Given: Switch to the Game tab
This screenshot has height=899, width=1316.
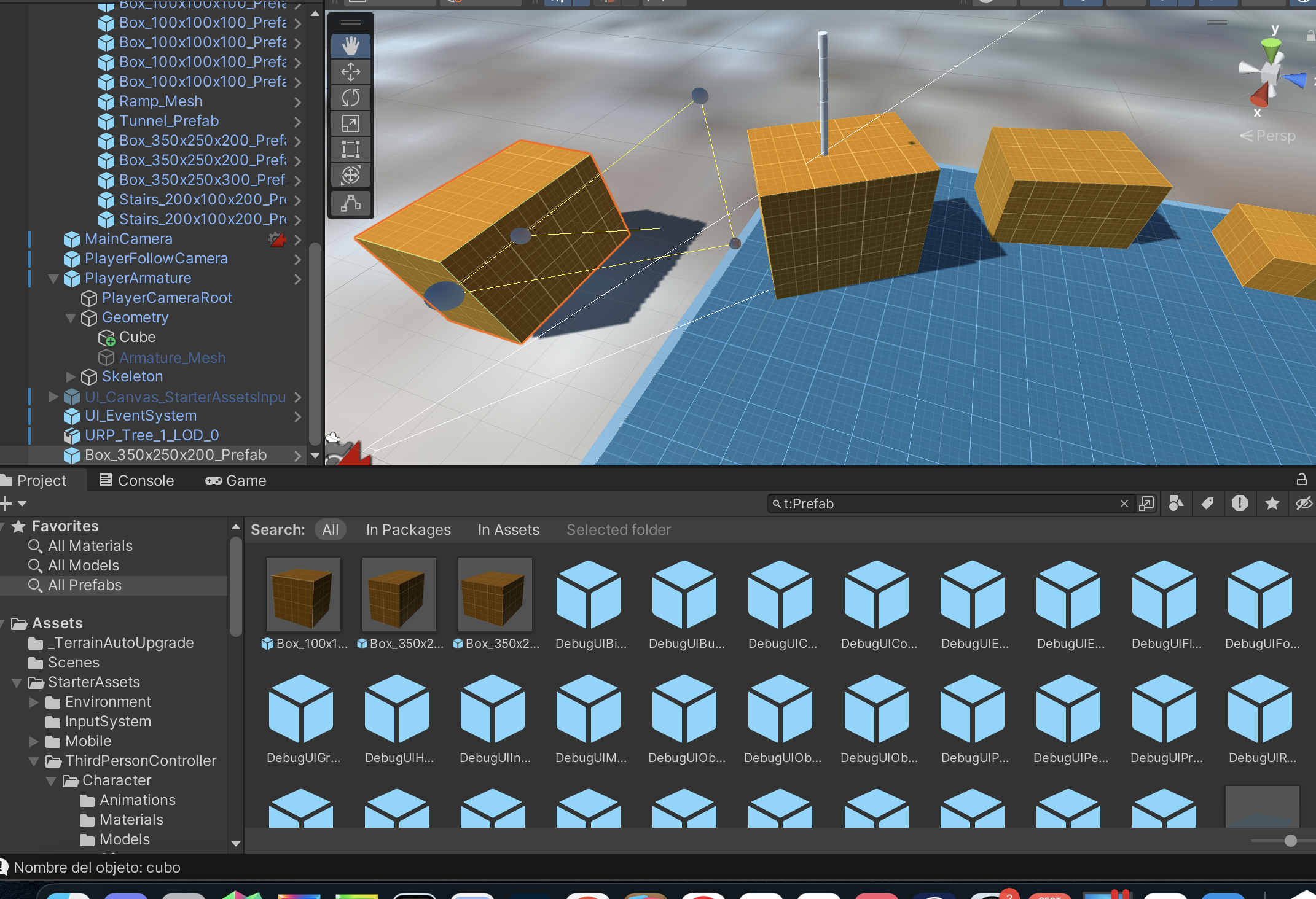Looking at the screenshot, I should (236, 480).
